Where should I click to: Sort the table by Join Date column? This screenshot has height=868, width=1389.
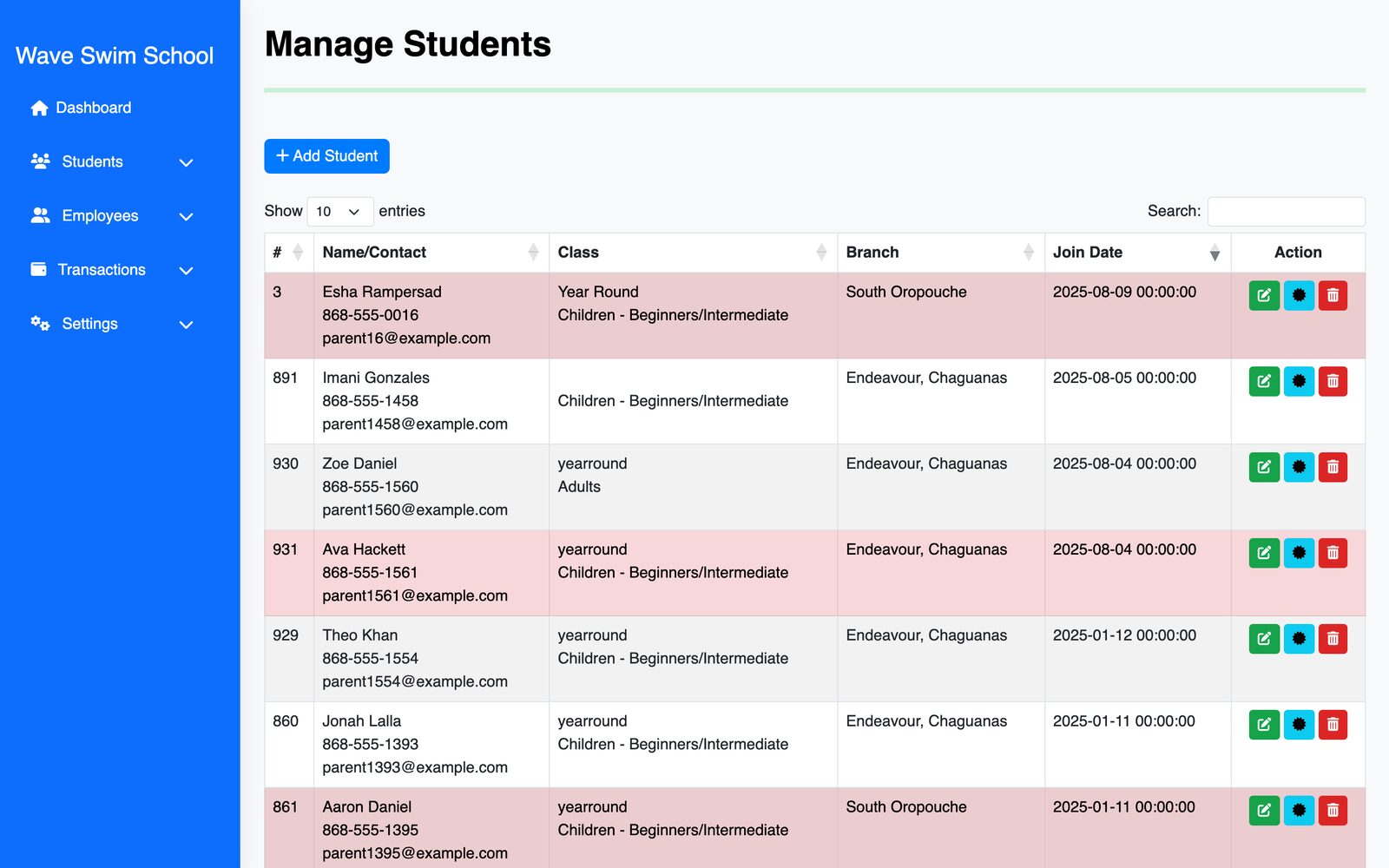(1137, 253)
